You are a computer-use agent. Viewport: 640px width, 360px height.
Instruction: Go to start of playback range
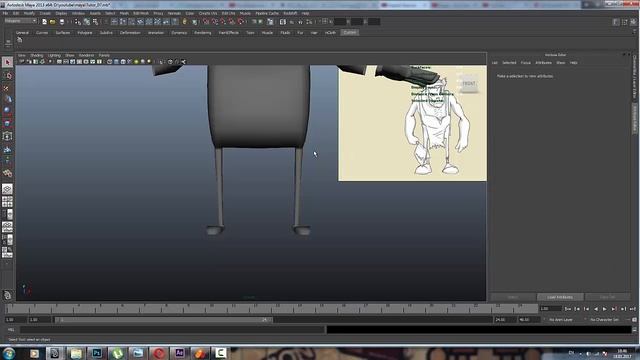click(568, 309)
